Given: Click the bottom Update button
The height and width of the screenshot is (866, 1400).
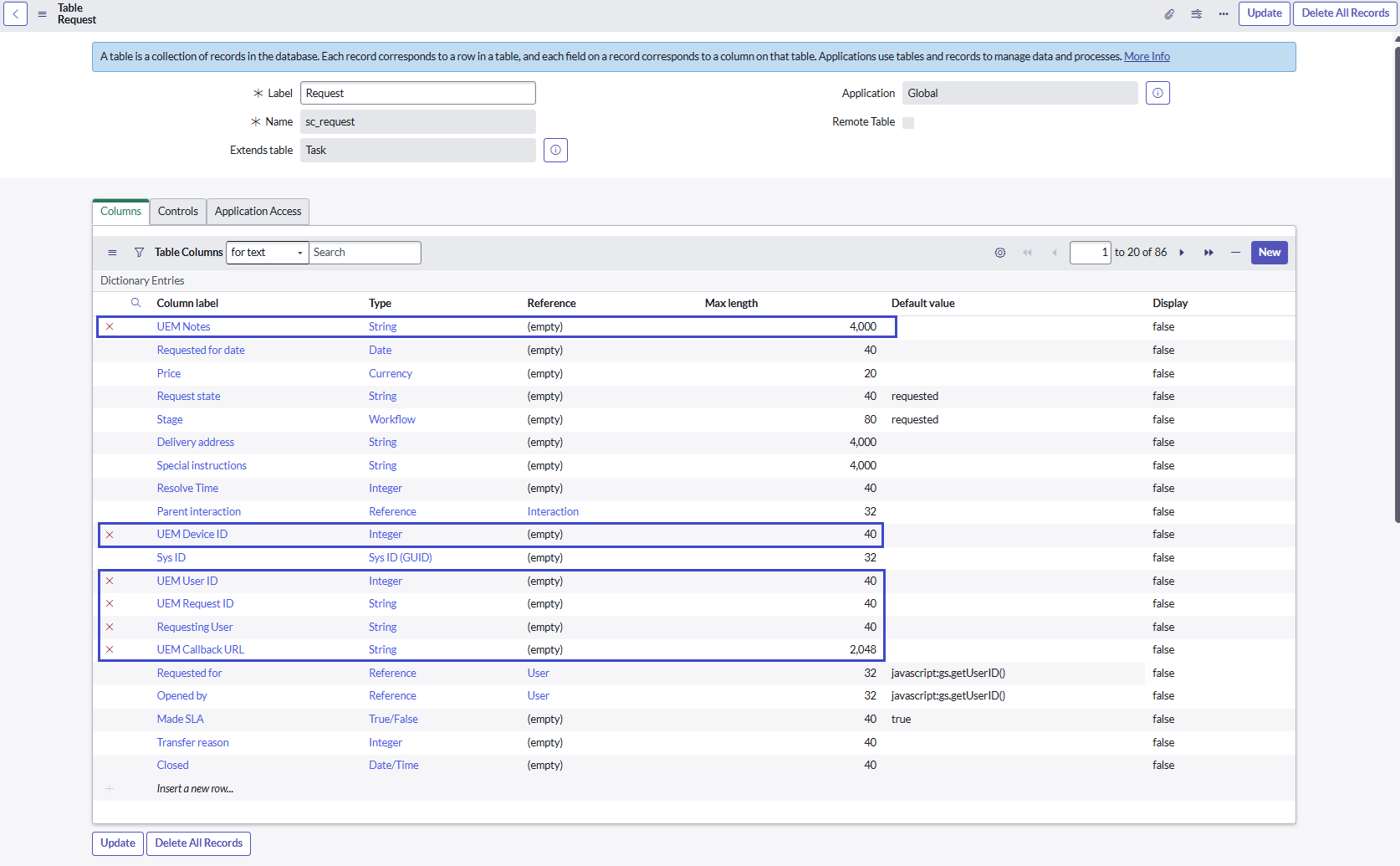Looking at the screenshot, I should [x=118, y=843].
